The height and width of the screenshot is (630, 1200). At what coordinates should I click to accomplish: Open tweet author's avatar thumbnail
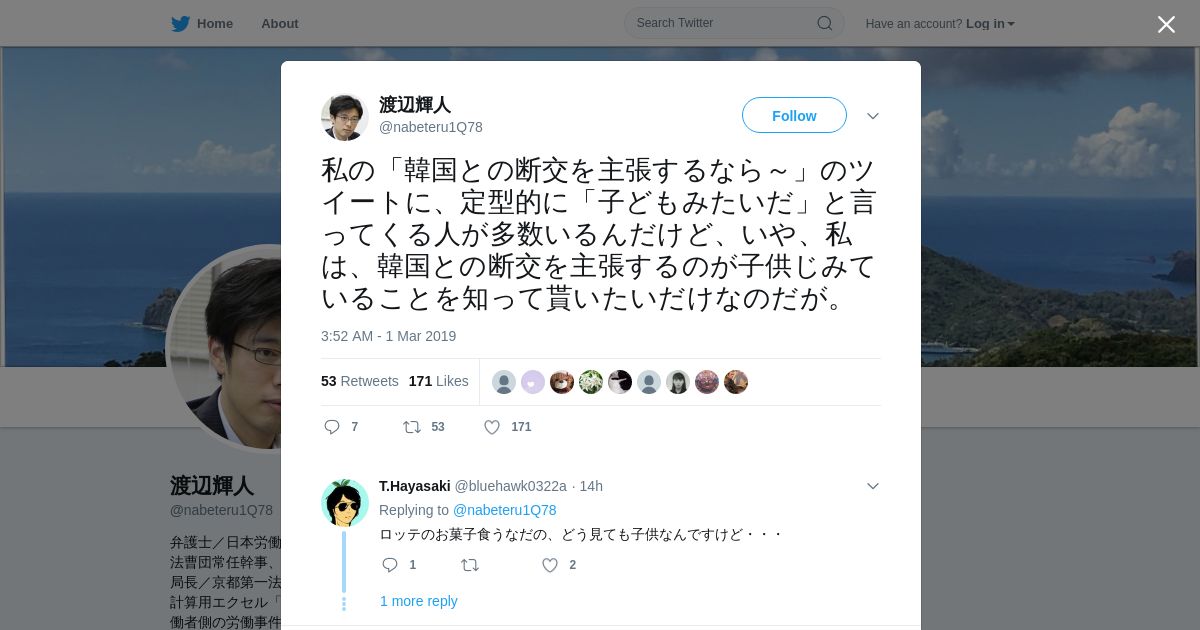coord(345,117)
